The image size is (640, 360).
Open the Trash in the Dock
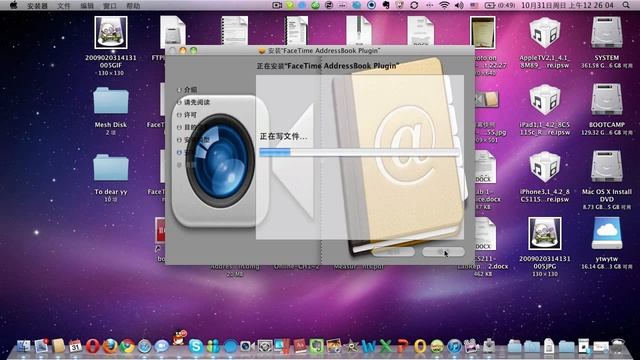tap(618, 346)
